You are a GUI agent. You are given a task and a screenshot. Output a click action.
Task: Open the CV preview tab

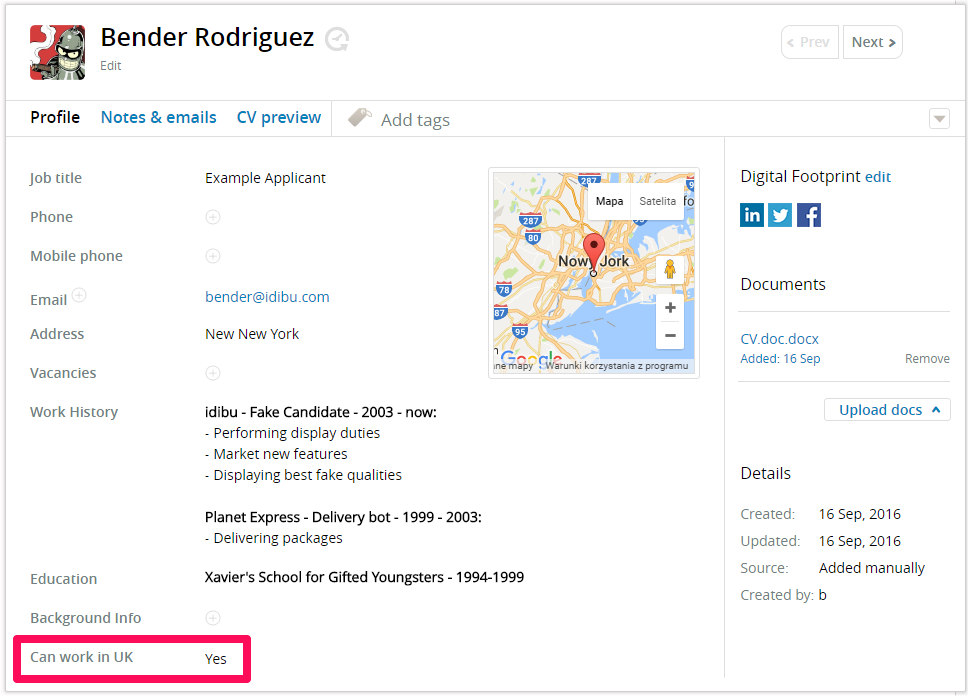click(x=279, y=117)
